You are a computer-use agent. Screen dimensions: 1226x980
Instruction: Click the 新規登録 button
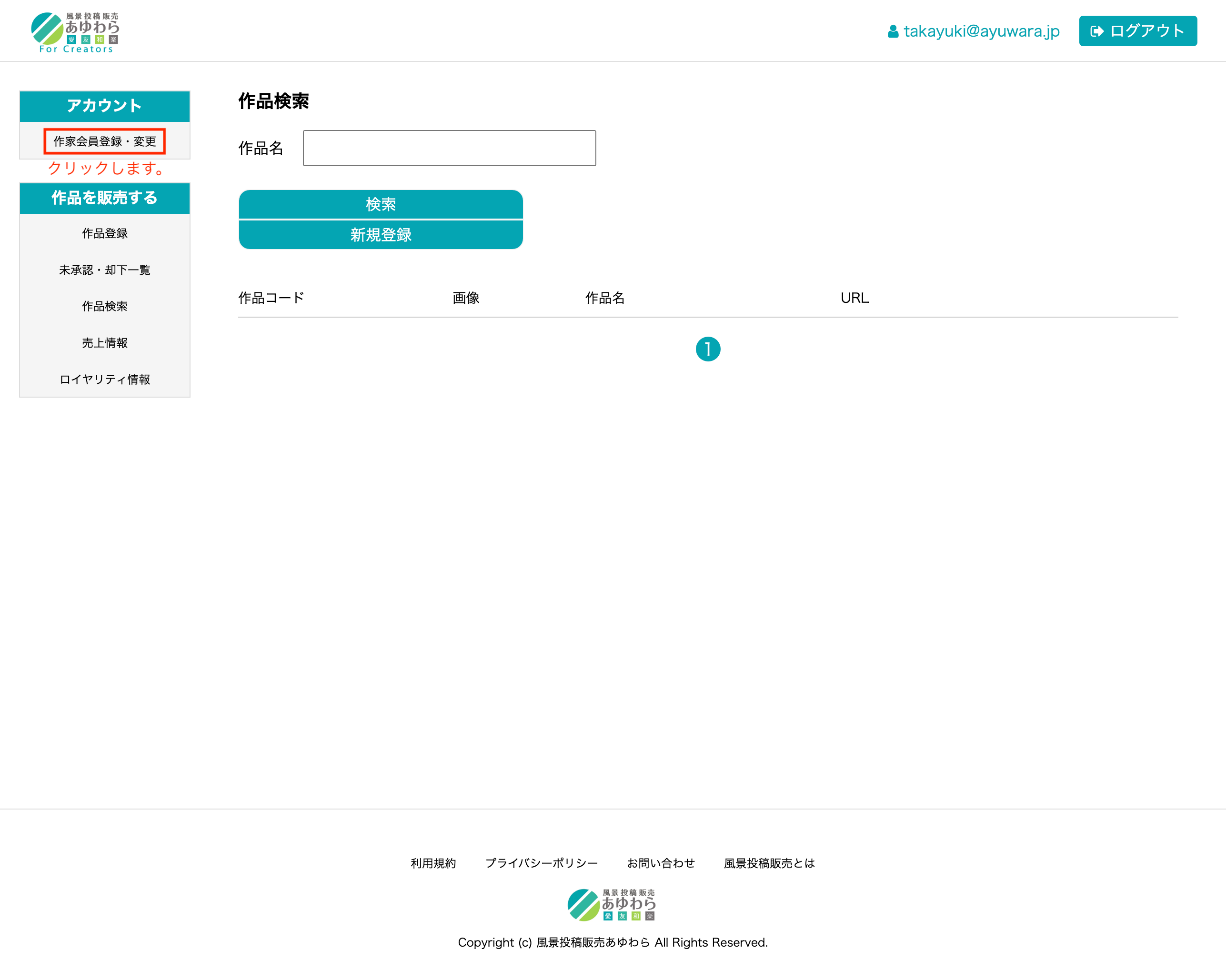[381, 235]
